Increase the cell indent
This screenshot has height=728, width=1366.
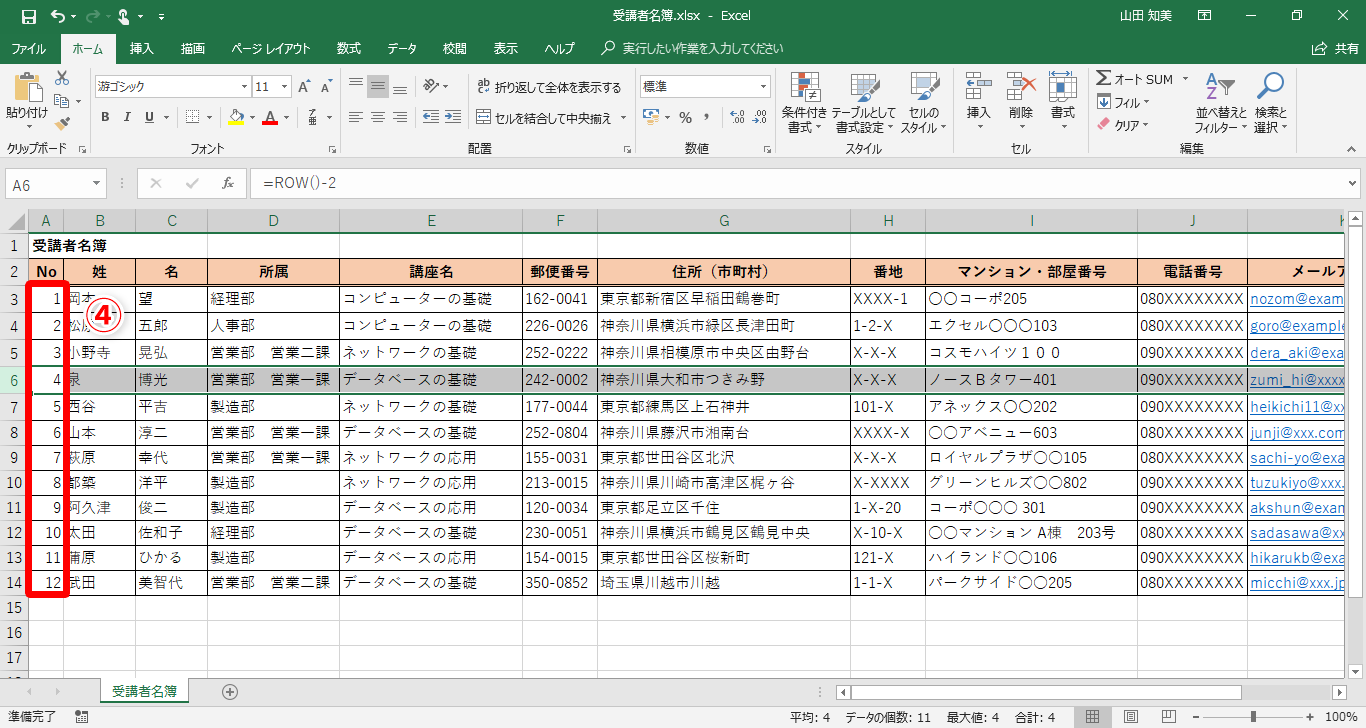click(x=452, y=117)
